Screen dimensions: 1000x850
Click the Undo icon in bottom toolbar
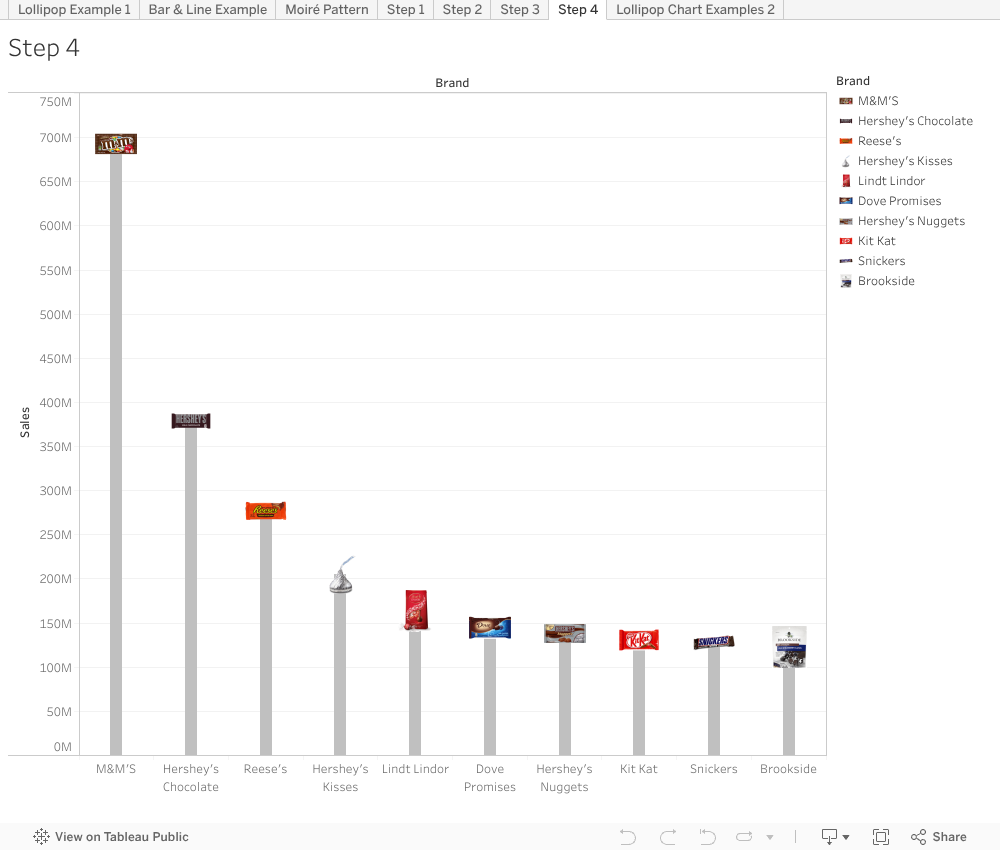(x=627, y=836)
